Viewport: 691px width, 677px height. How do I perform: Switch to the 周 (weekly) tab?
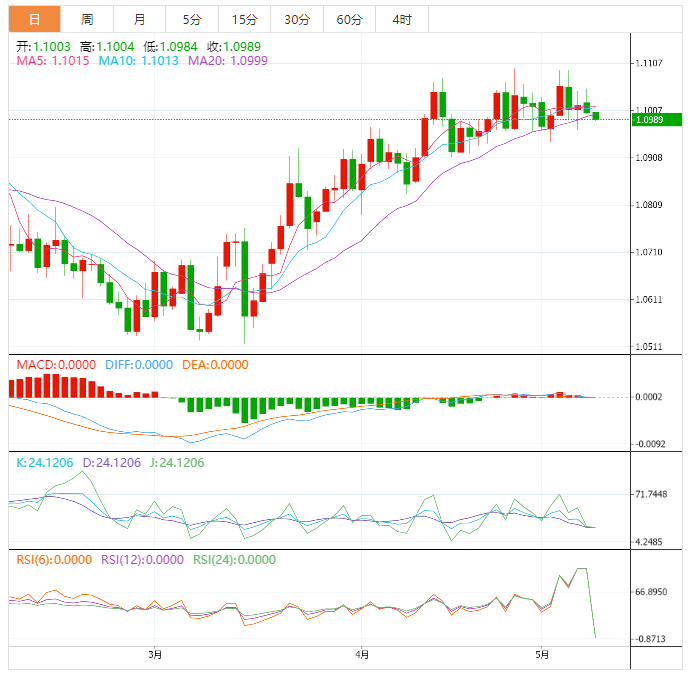87,19
